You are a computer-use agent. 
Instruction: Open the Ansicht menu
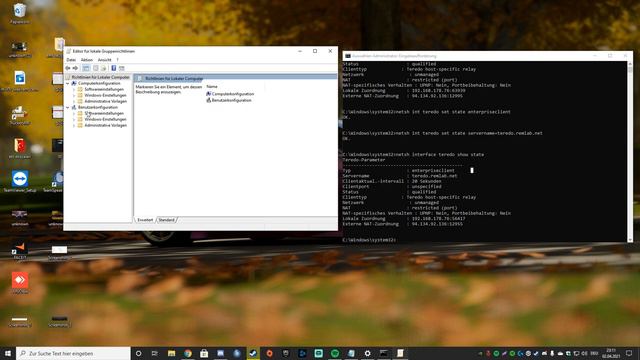click(x=104, y=60)
